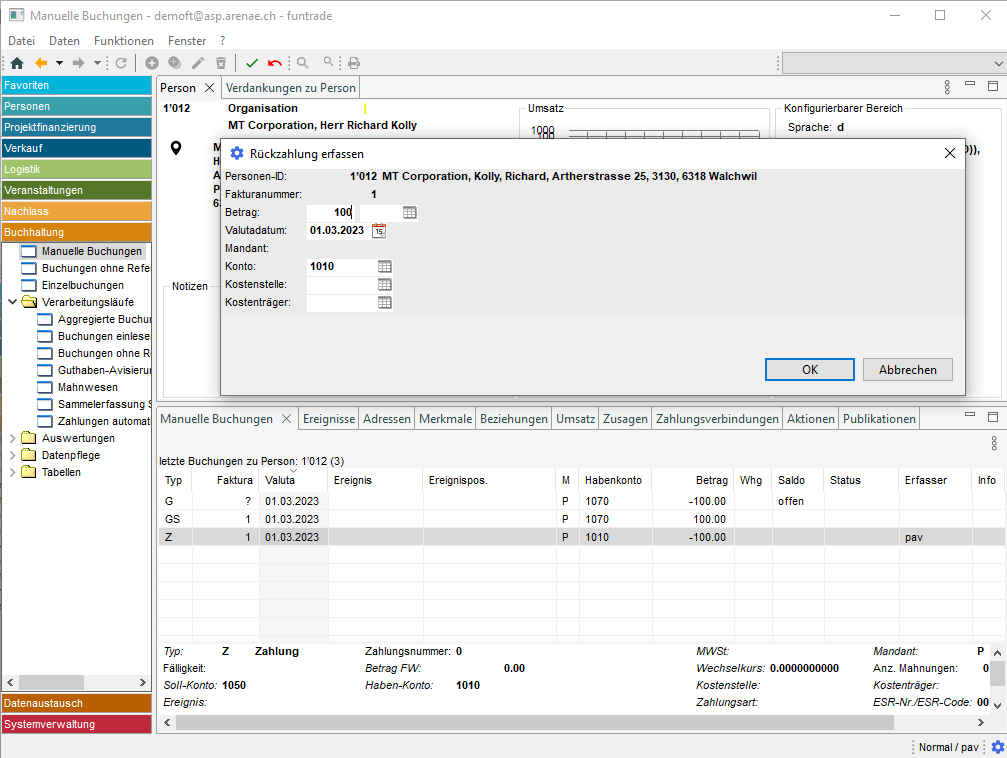This screenshot has width=1007, height=758.
Task: Click the lookup icon for Kostenstelle
Action: [x=384, y=285]
